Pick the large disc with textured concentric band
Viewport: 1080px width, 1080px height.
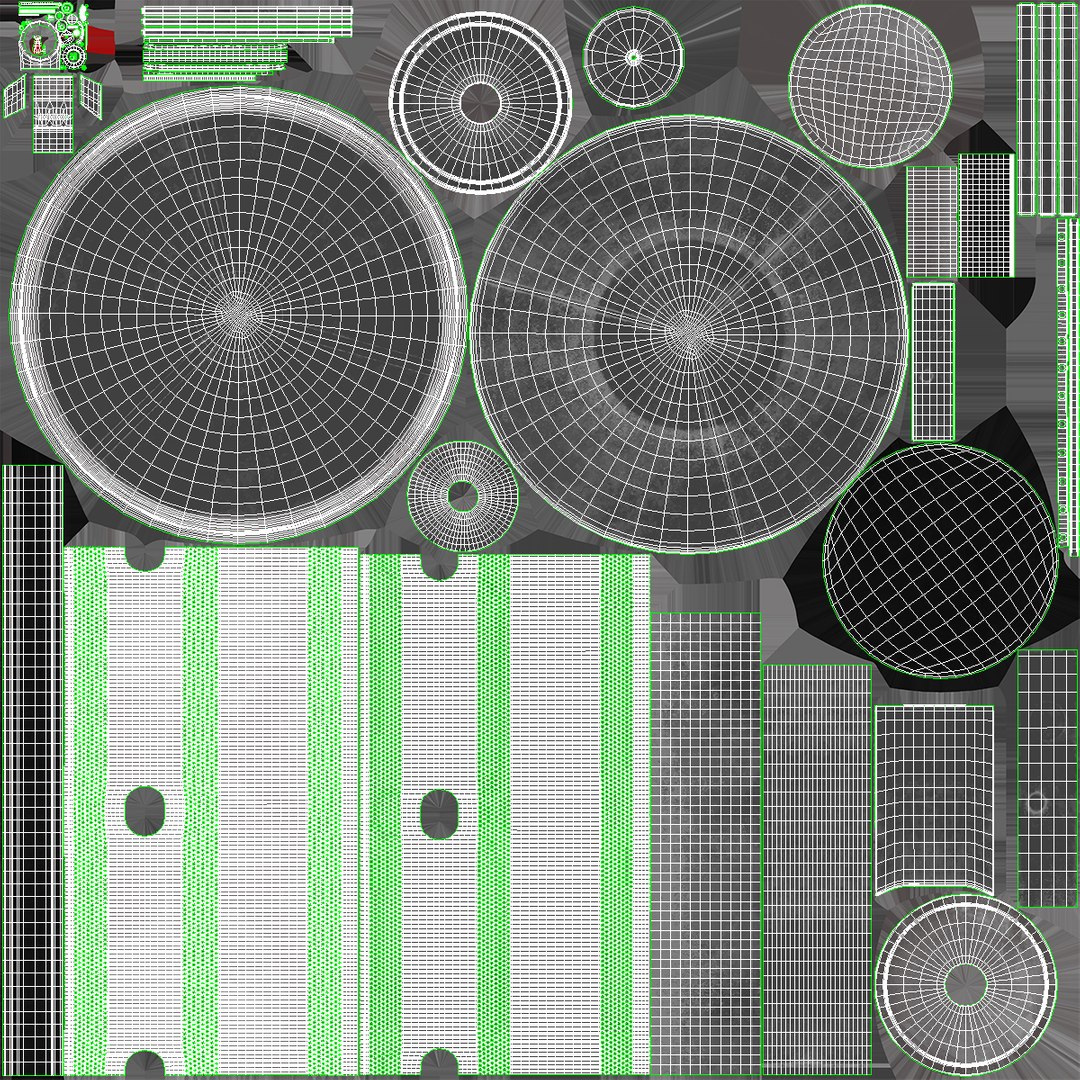coord(688,334)
